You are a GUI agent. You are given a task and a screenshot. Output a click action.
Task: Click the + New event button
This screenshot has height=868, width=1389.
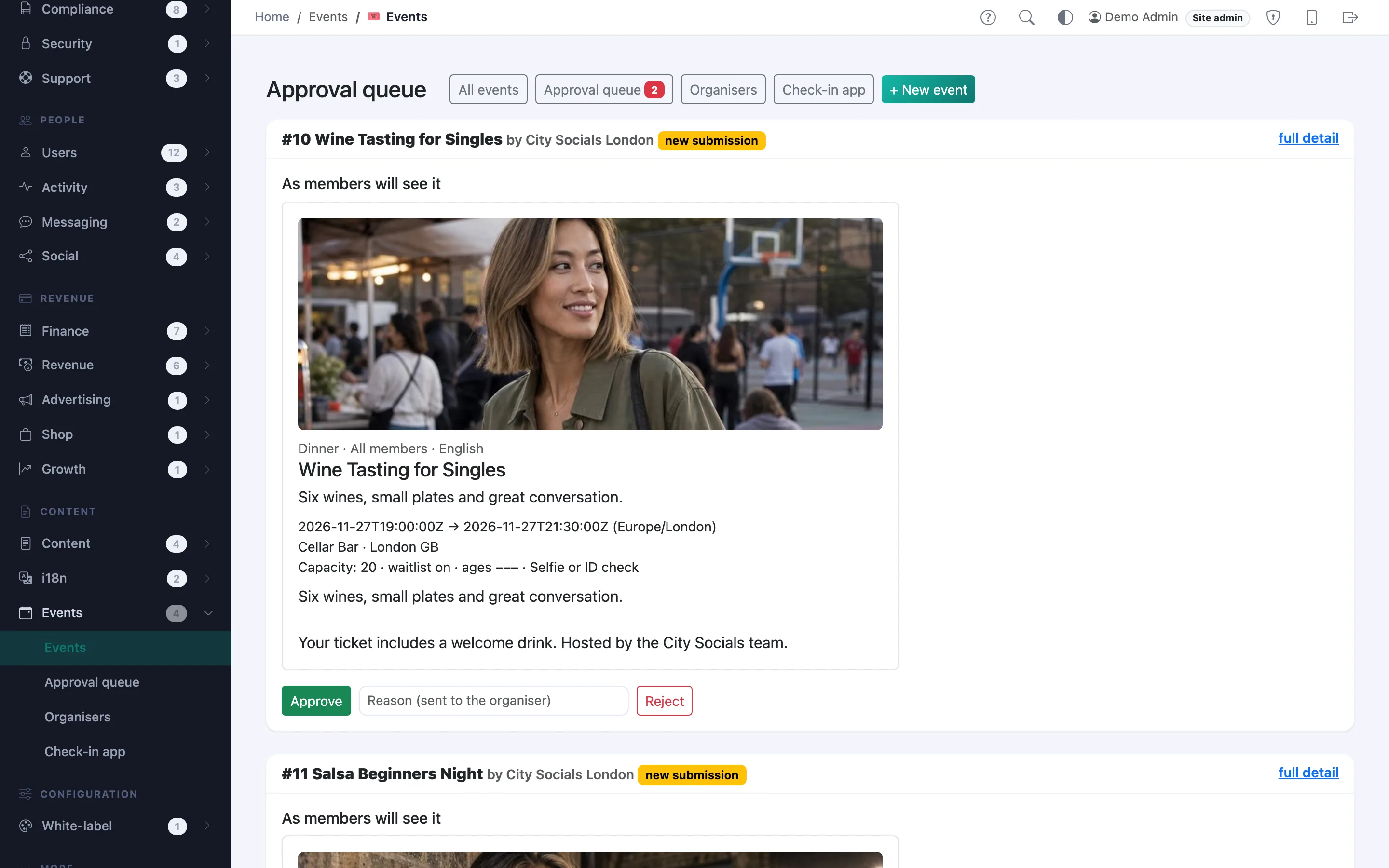tap(927, 90)
